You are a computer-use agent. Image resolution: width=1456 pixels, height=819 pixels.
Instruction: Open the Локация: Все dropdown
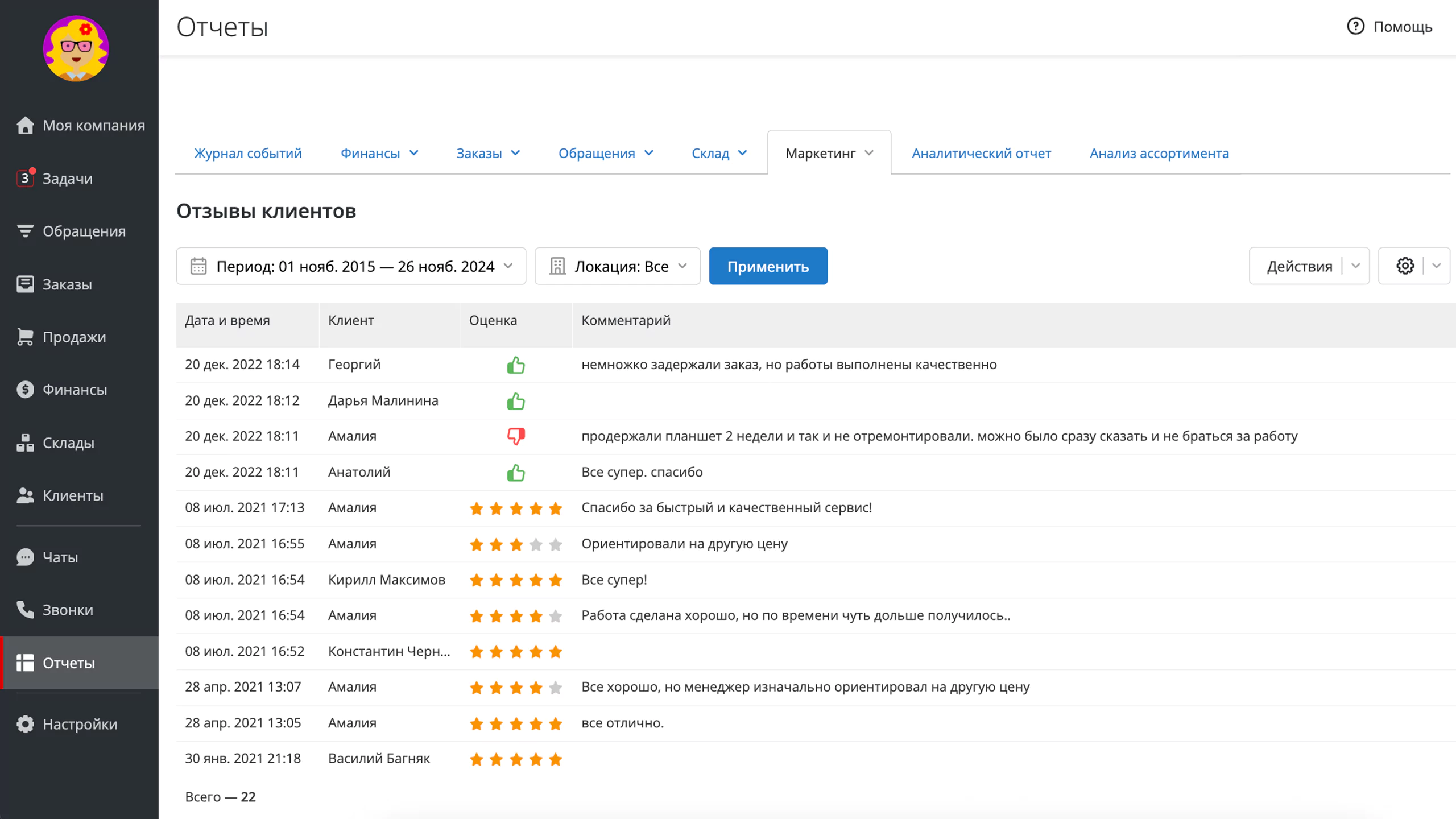coord(618,266)
